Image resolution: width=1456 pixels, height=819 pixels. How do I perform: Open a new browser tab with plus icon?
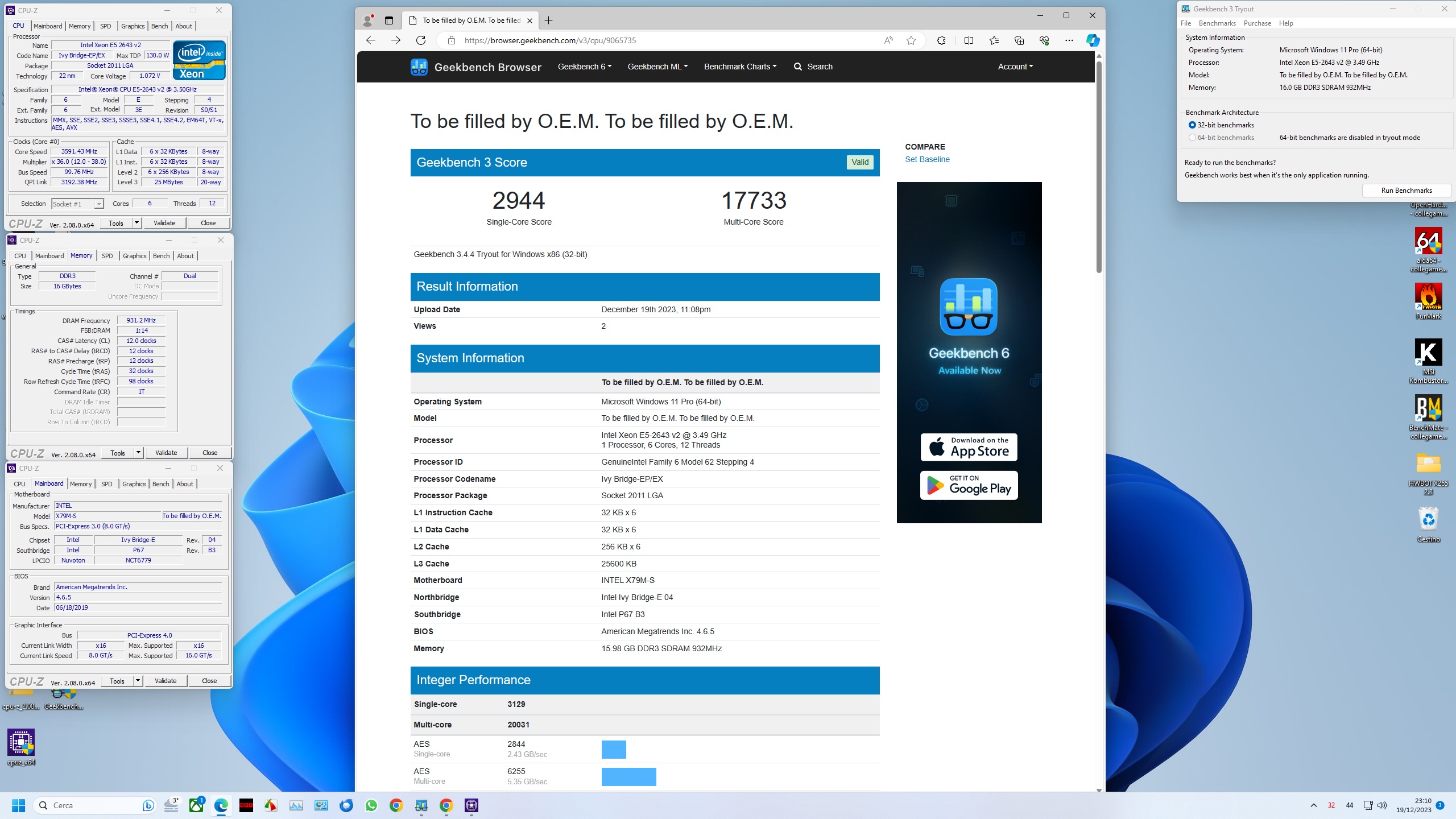coord(548,20)
